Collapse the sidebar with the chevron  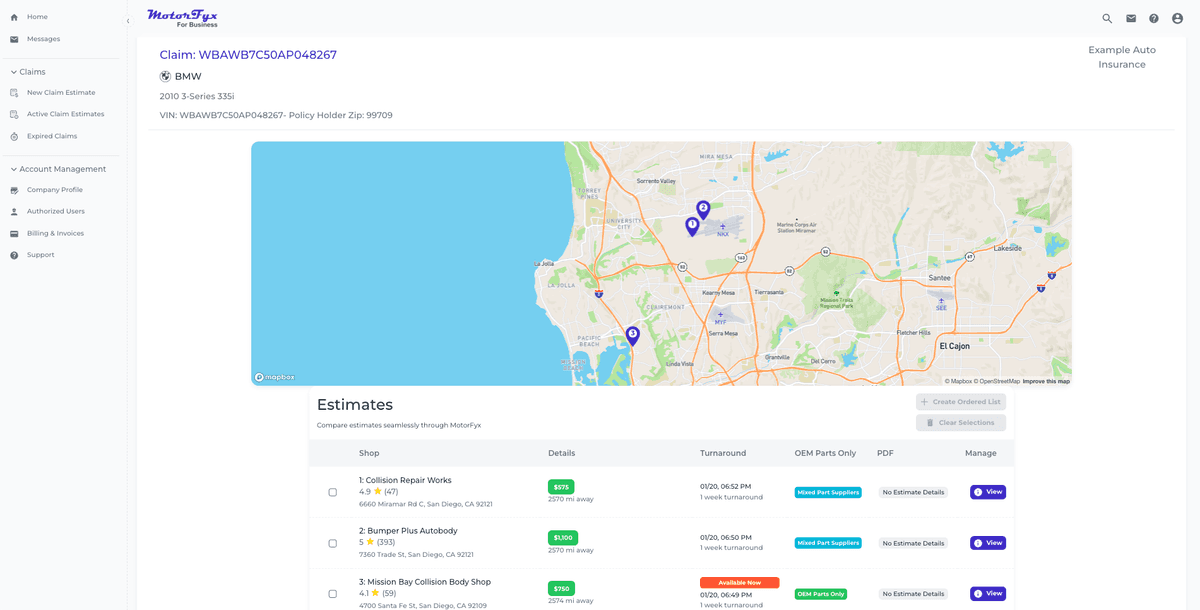[x=128, y=21]
